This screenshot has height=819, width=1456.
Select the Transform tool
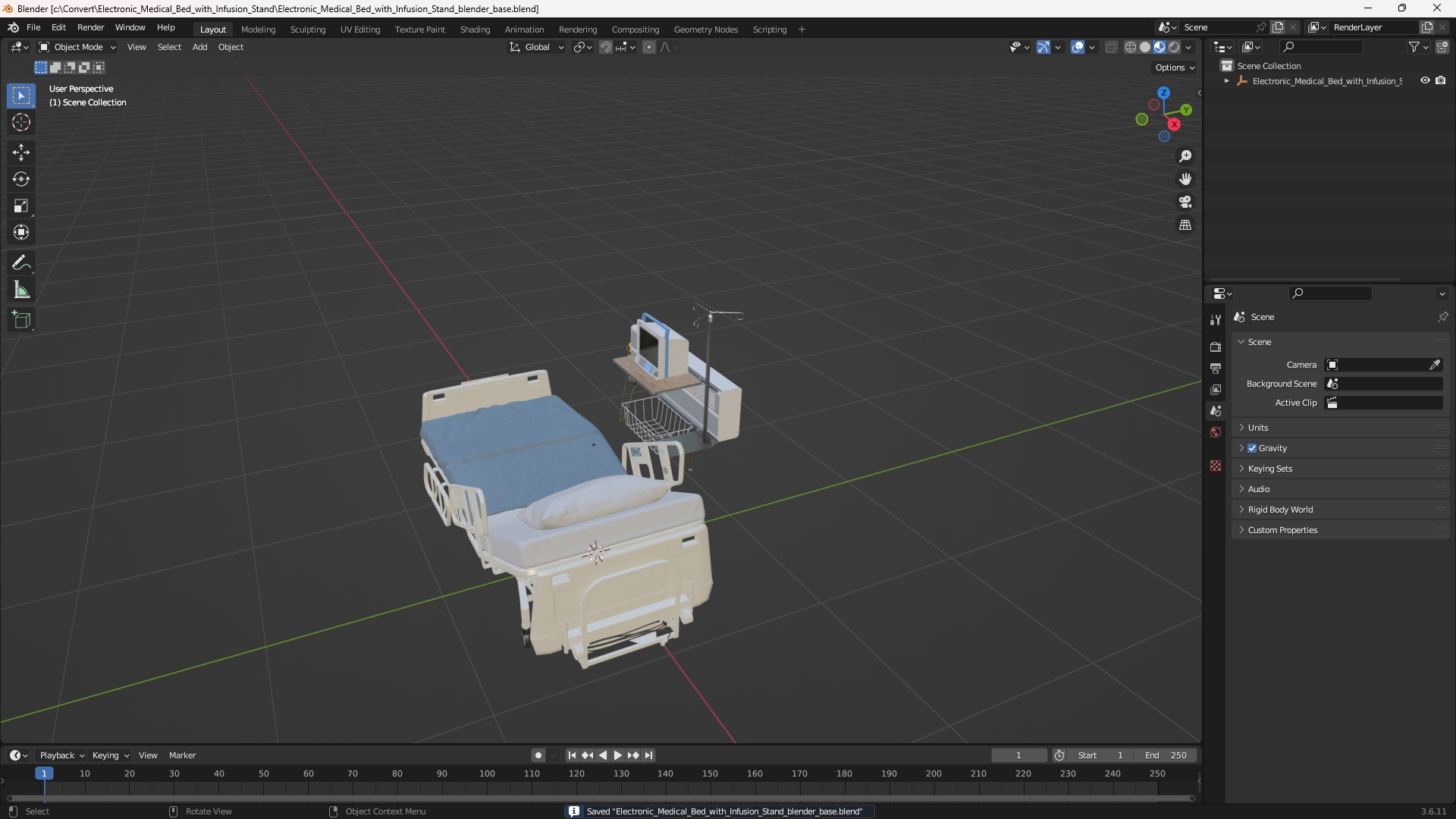(x=21, y=232)
